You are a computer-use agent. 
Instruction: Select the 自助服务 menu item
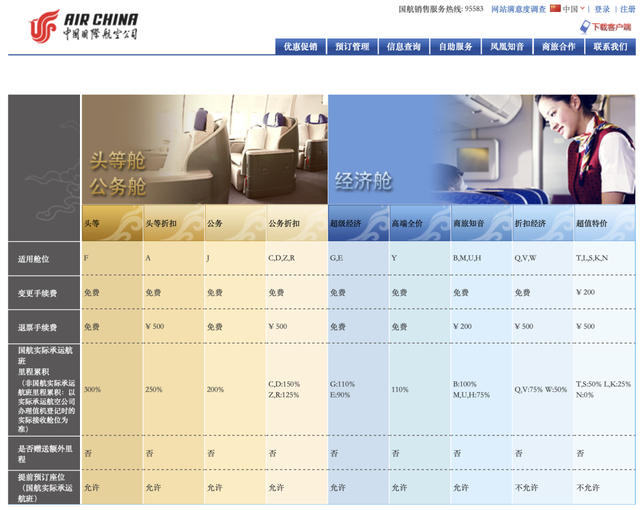(456, 47)
